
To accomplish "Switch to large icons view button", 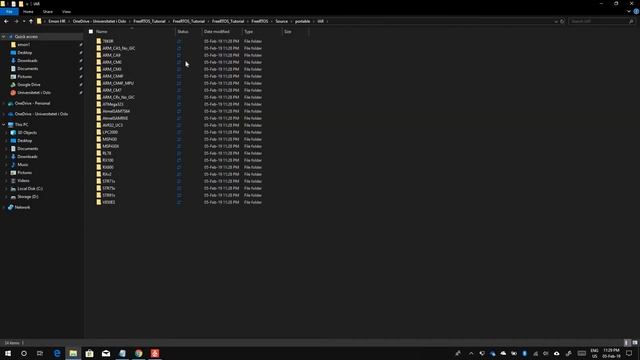I will tap(635, 343).
